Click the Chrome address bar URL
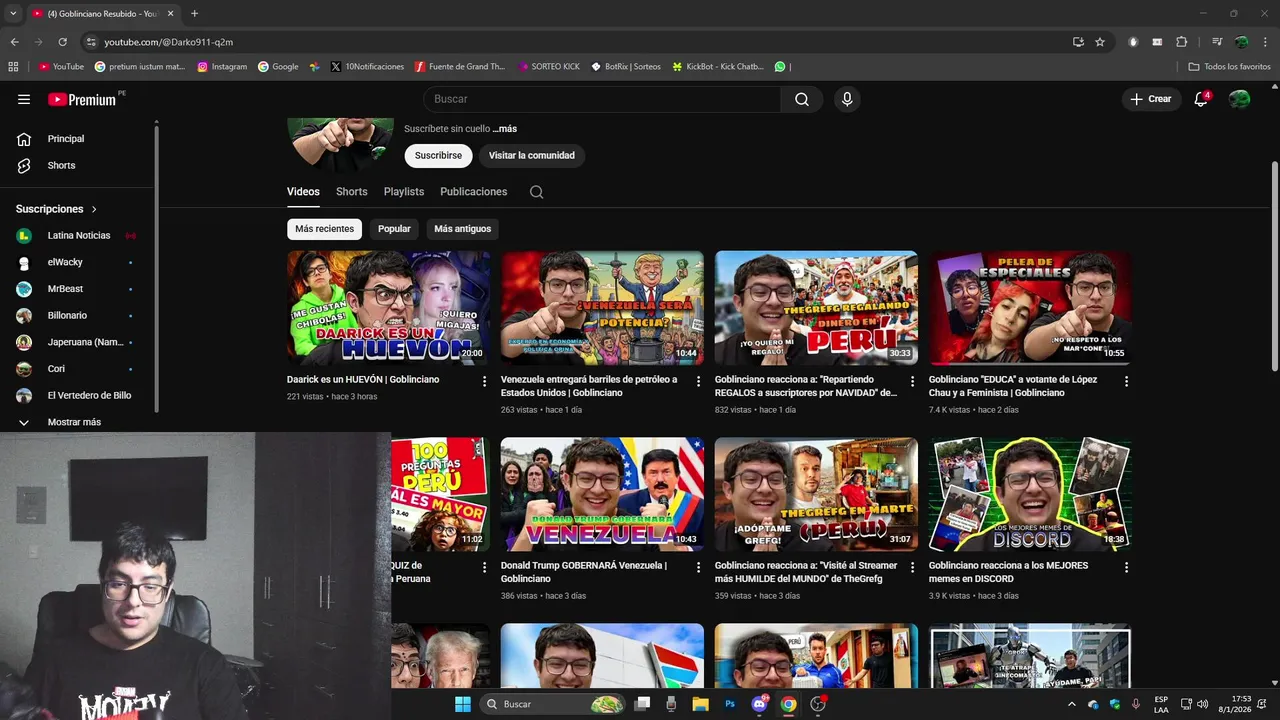 coord(169,42)
